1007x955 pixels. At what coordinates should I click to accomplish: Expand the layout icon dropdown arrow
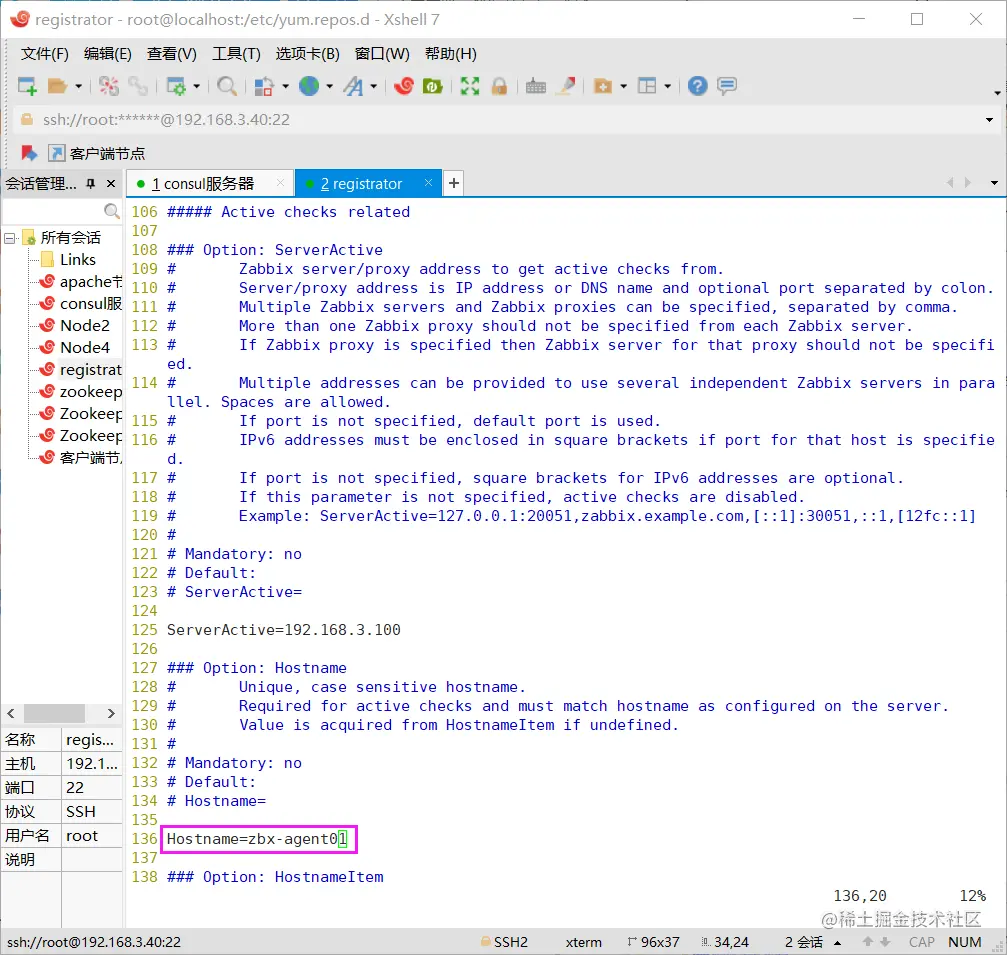pyautogui.click(x=667, y=86)
